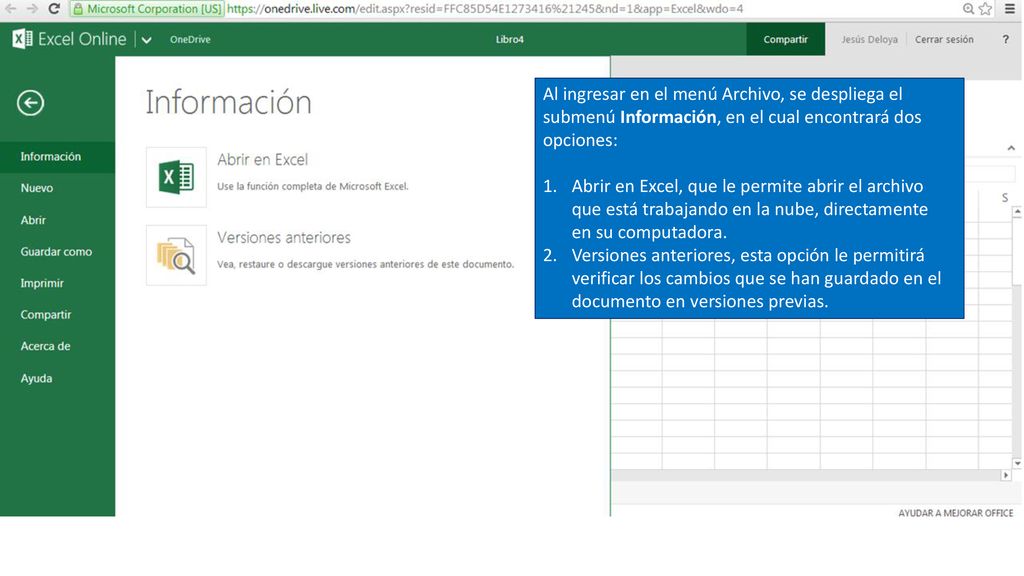Click the vertical scrollbar up arrow
The height and width of the screenshot is (576, 1024).
1017,212
